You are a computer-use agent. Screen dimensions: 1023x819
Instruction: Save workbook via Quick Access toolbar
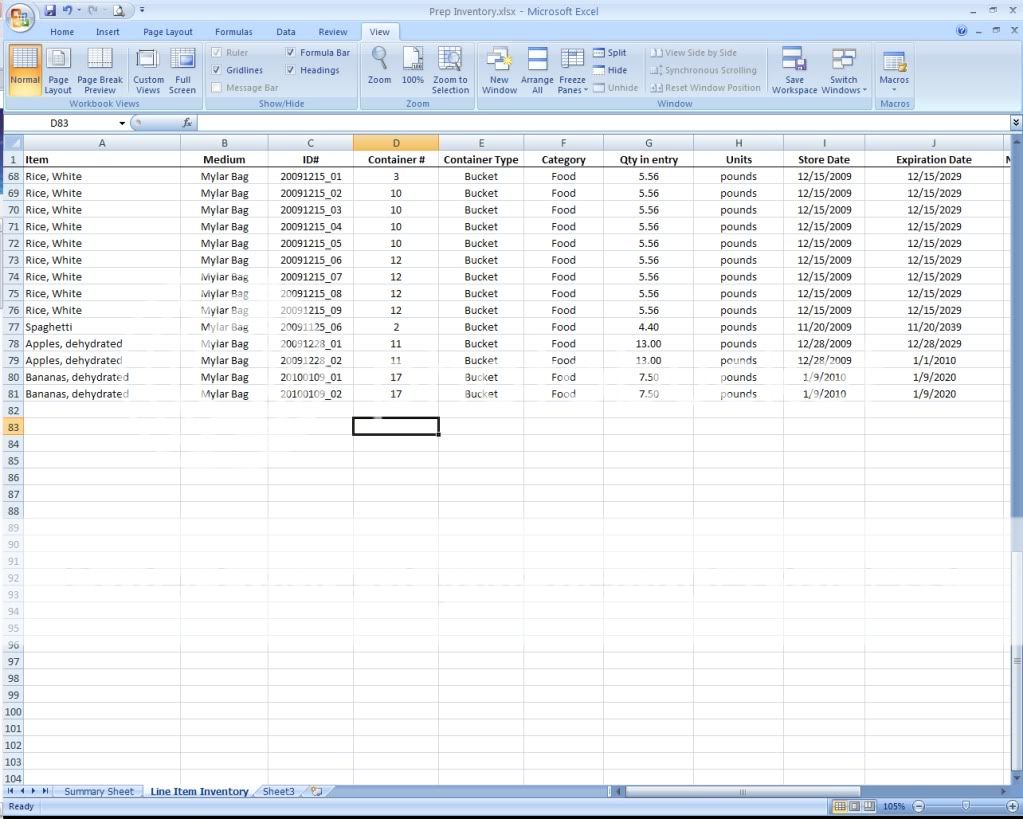click(x=50, y=10)
